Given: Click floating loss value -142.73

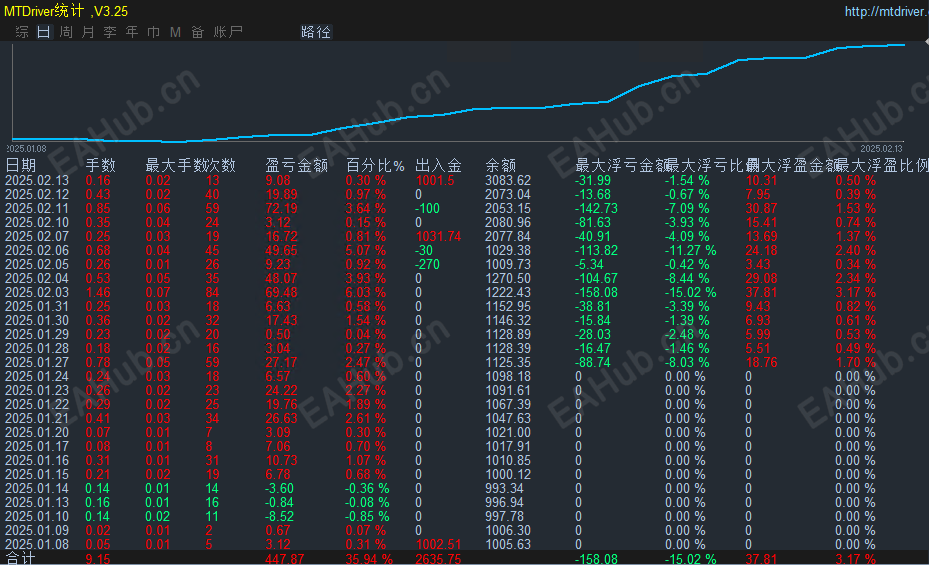Looking at the screenshot, I should [x=597, y=208].
